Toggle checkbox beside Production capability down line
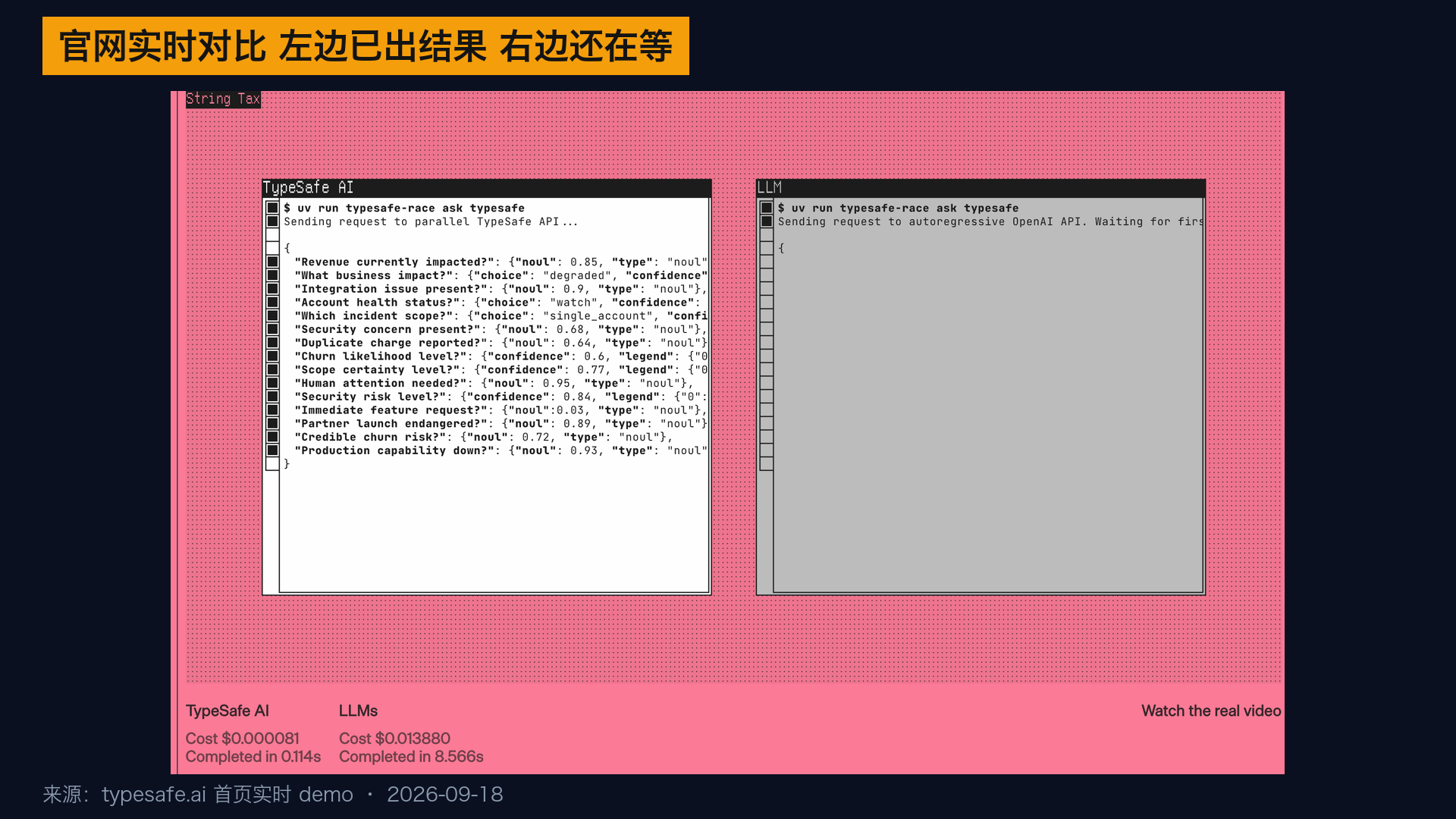 coord(272,450)
